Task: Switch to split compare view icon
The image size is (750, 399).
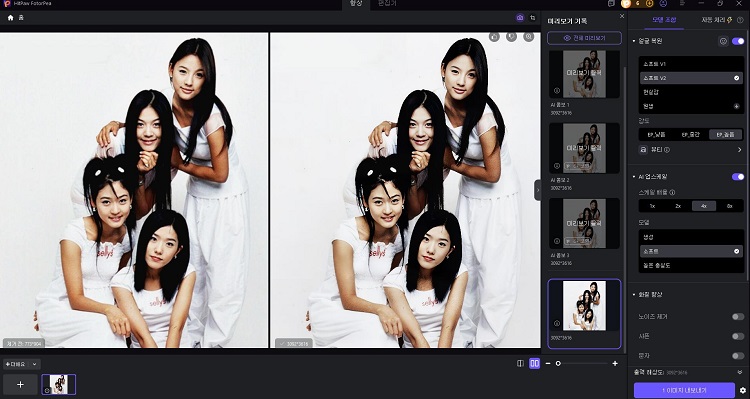Action: (x=520, y=364)
